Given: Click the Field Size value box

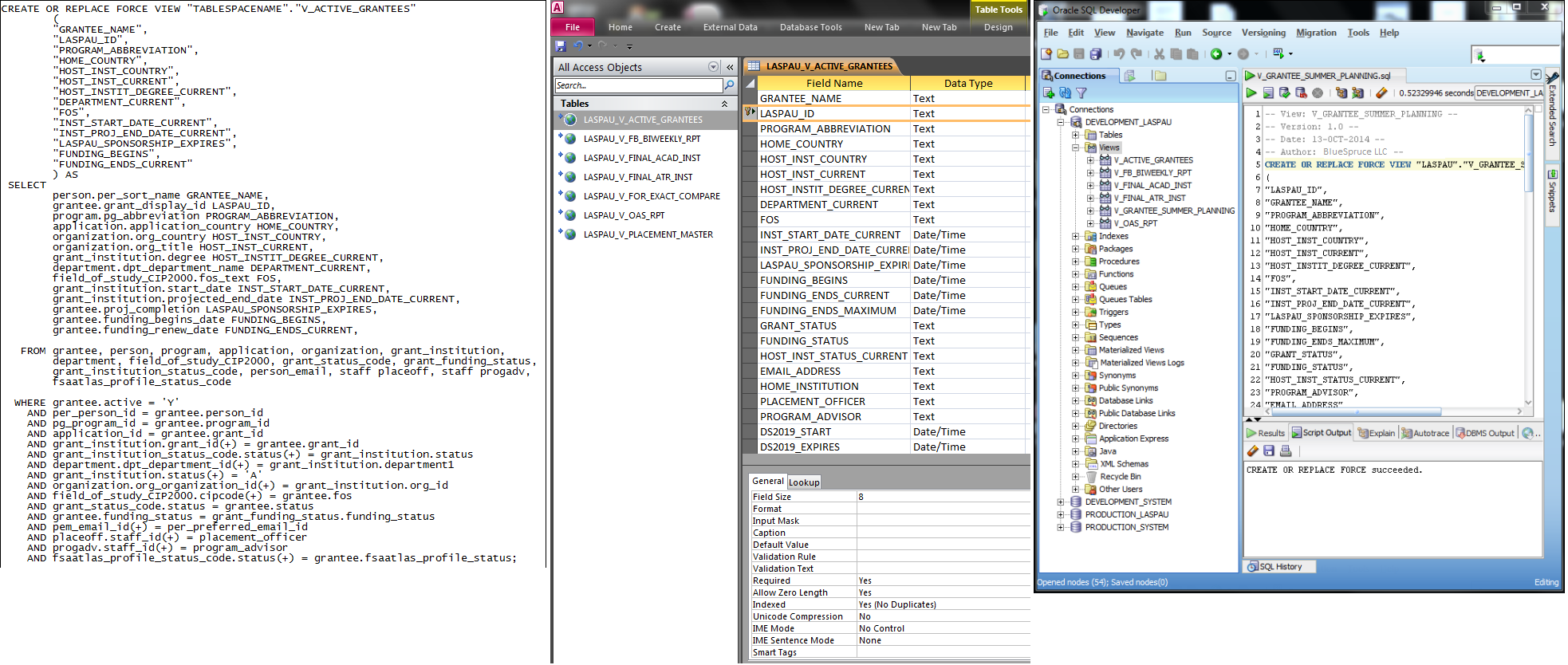Looking at the screenshot, I should pyautogui.click(x=943, y=497).
